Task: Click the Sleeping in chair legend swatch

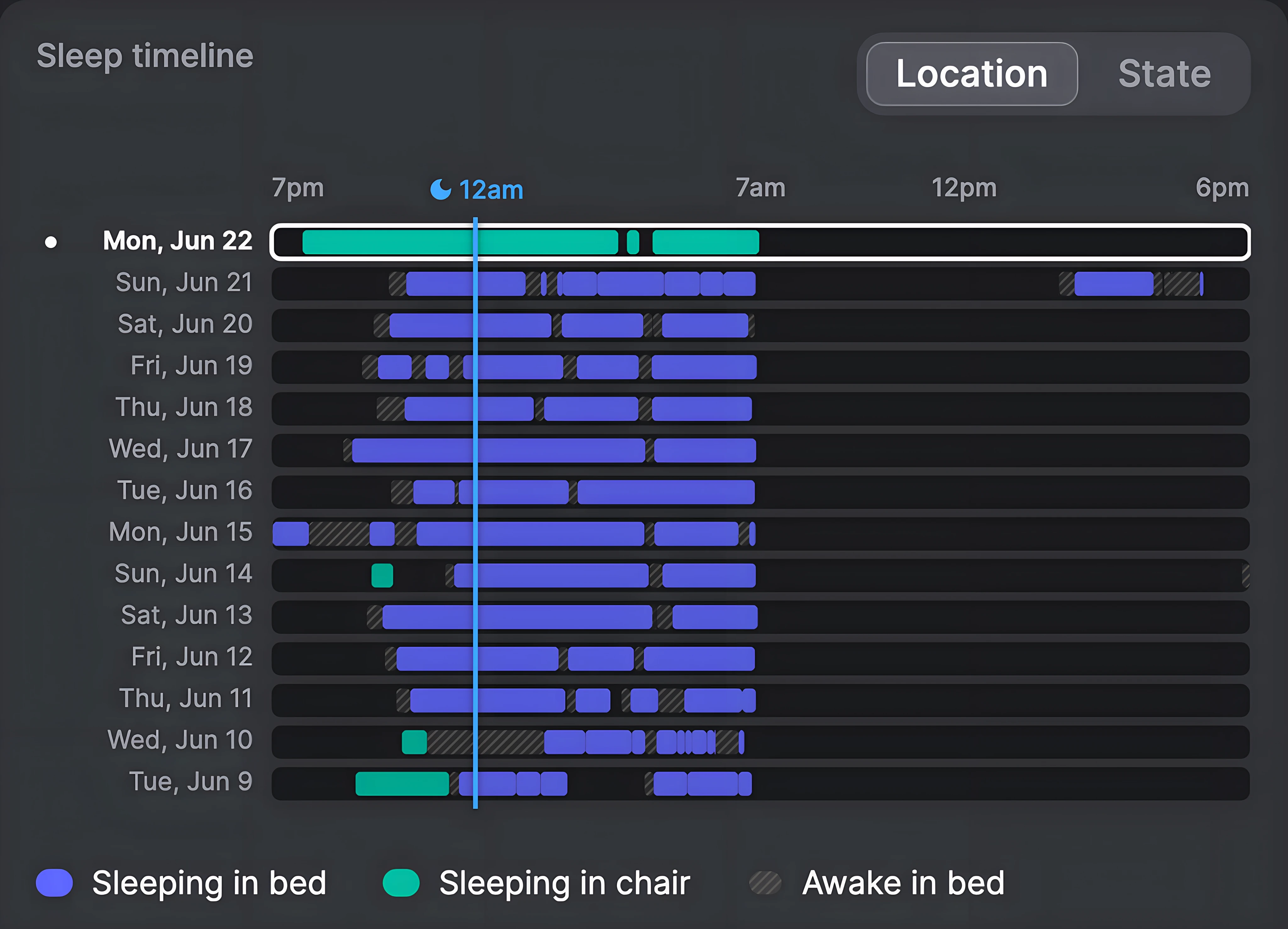Action: pyautogui.click(x=401, y=883)
